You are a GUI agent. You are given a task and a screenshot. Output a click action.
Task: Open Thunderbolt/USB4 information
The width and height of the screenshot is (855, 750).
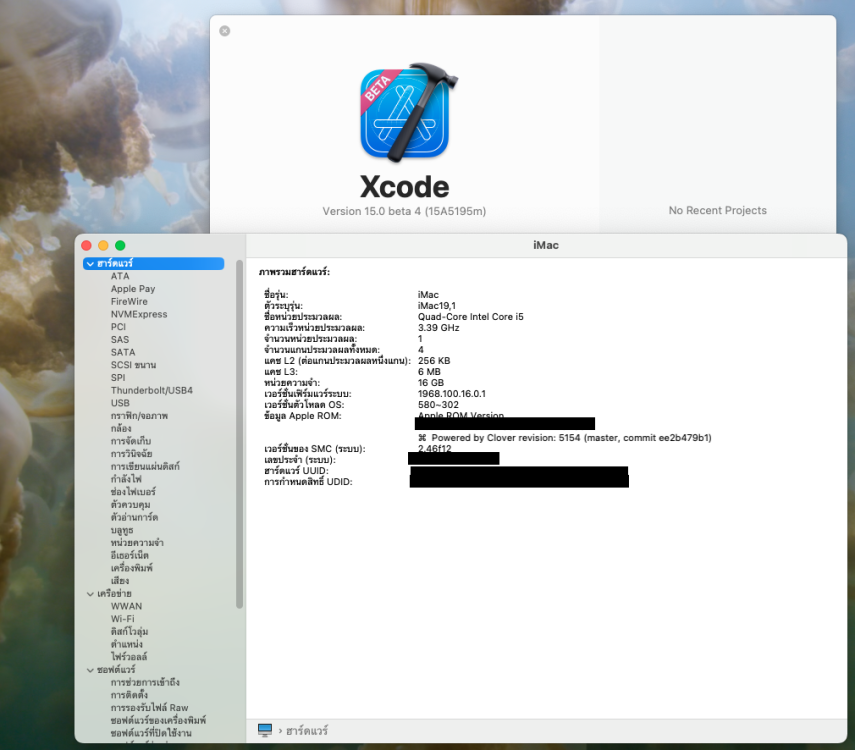[x=152, y=390]
